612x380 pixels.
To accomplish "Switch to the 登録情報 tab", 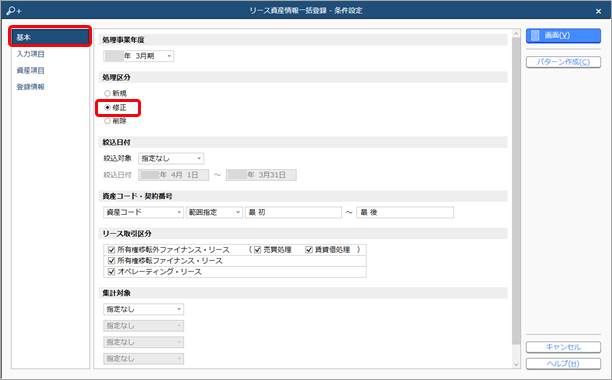I will [x=30, y=87].
